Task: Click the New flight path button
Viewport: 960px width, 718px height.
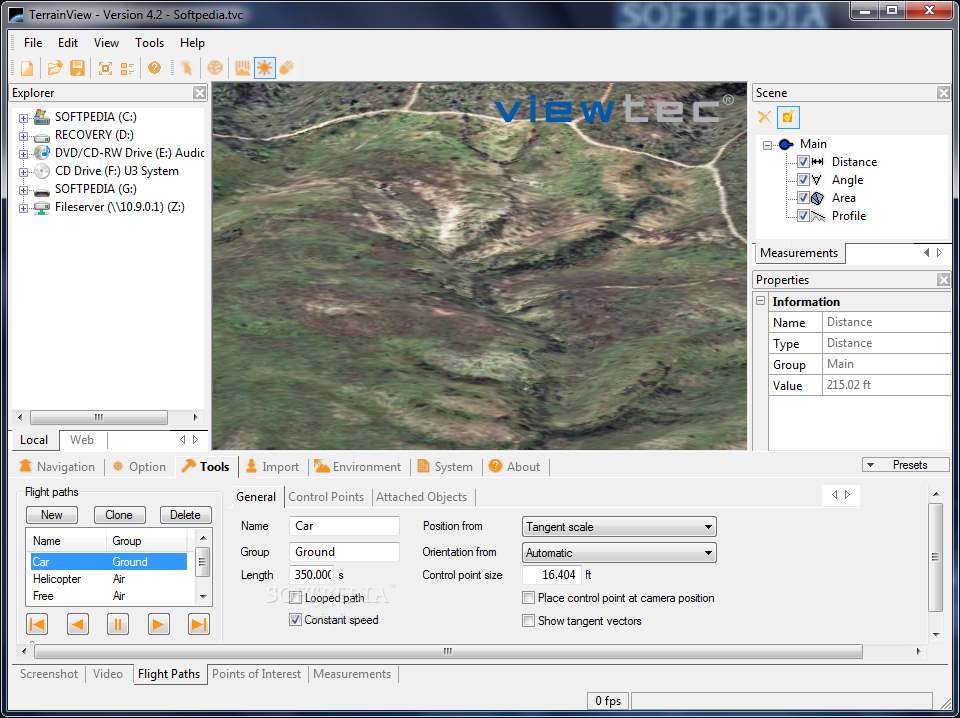Action: [x=51, y=515]
